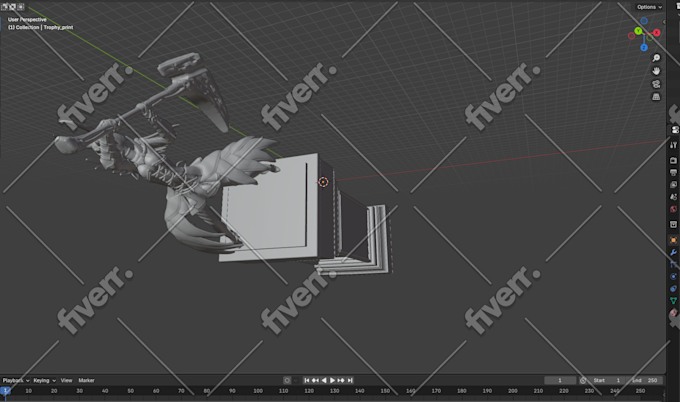Open the Object Constraints properties tab

point(673,288)
